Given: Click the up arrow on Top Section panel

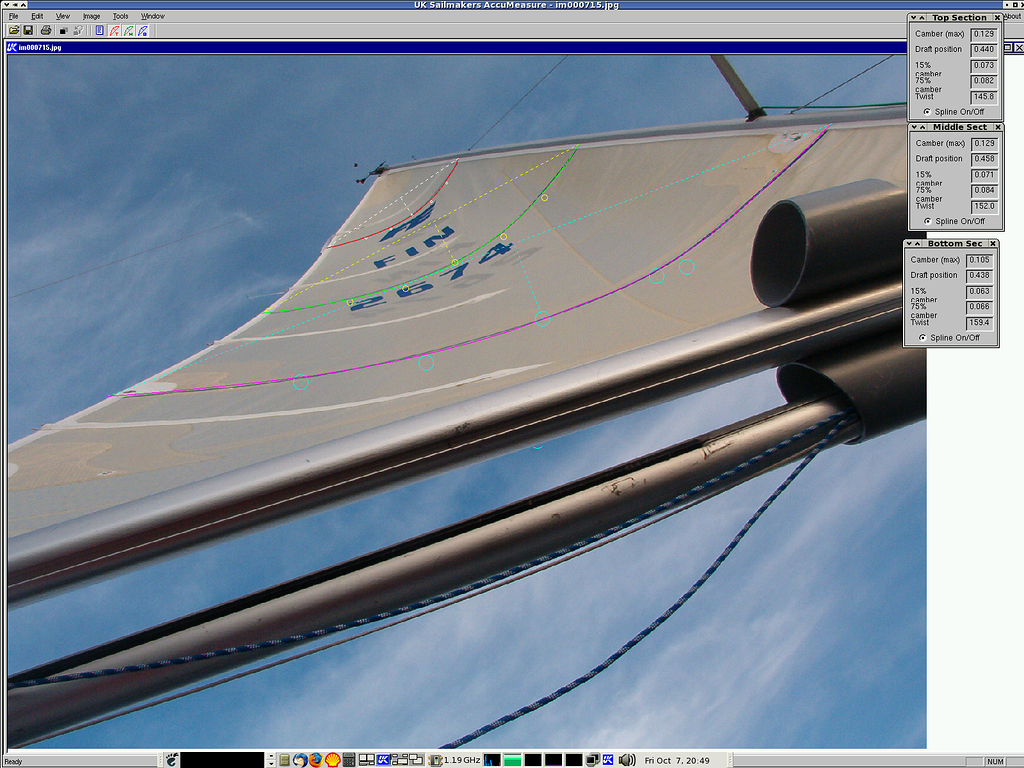Looking at the screenshot, I should pyautogui.click(x=922, y=18).
